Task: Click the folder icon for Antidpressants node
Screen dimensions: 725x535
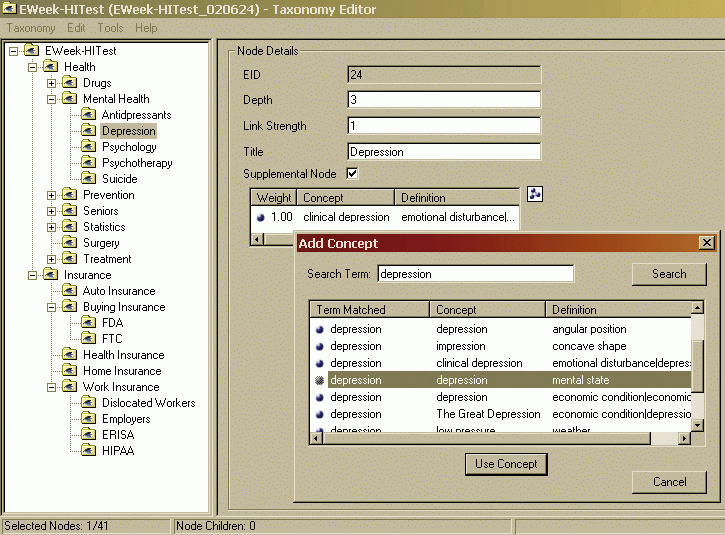Action: pos(89,115)
